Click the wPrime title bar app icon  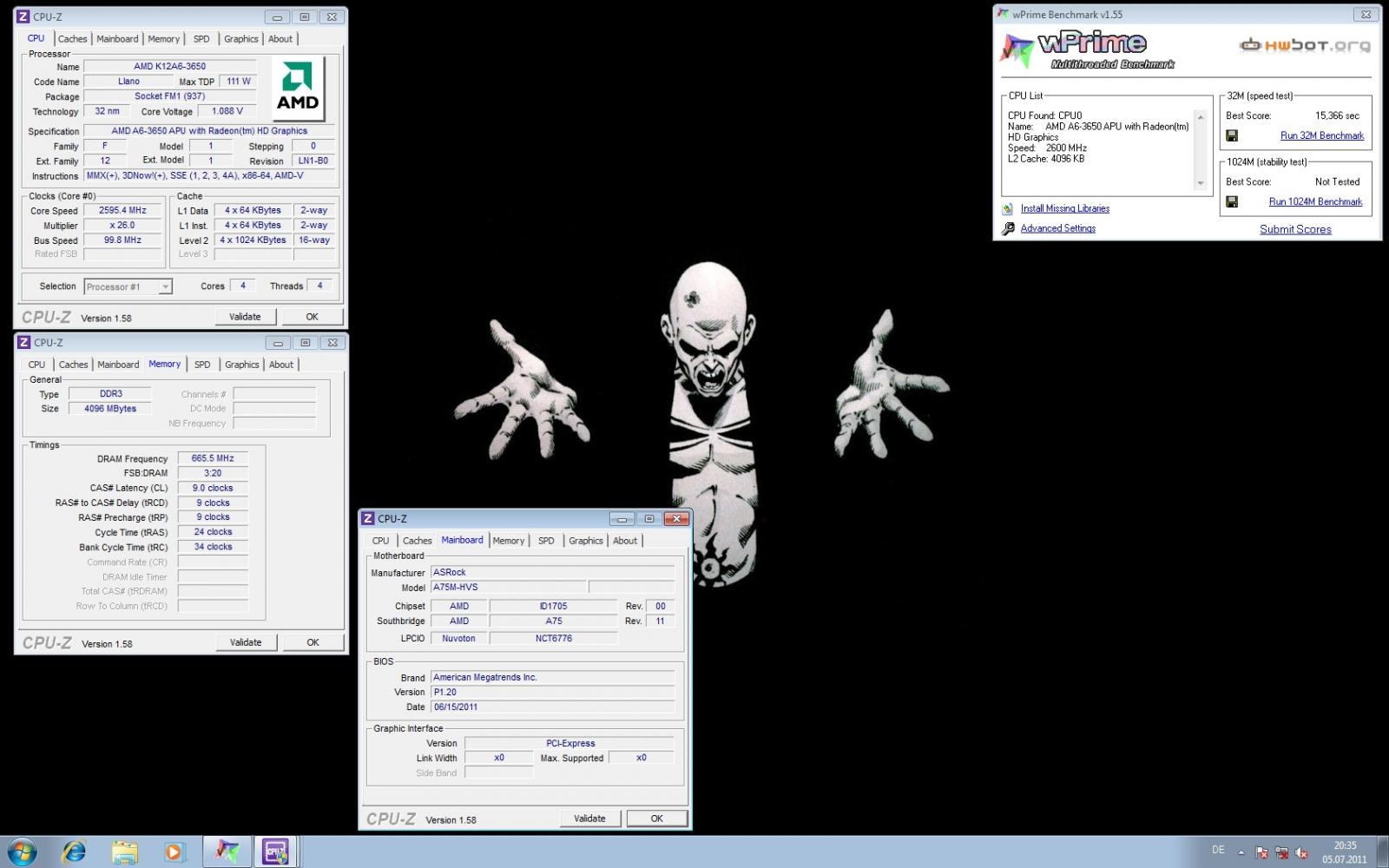pyautogui.click(x=1004, y=14)
